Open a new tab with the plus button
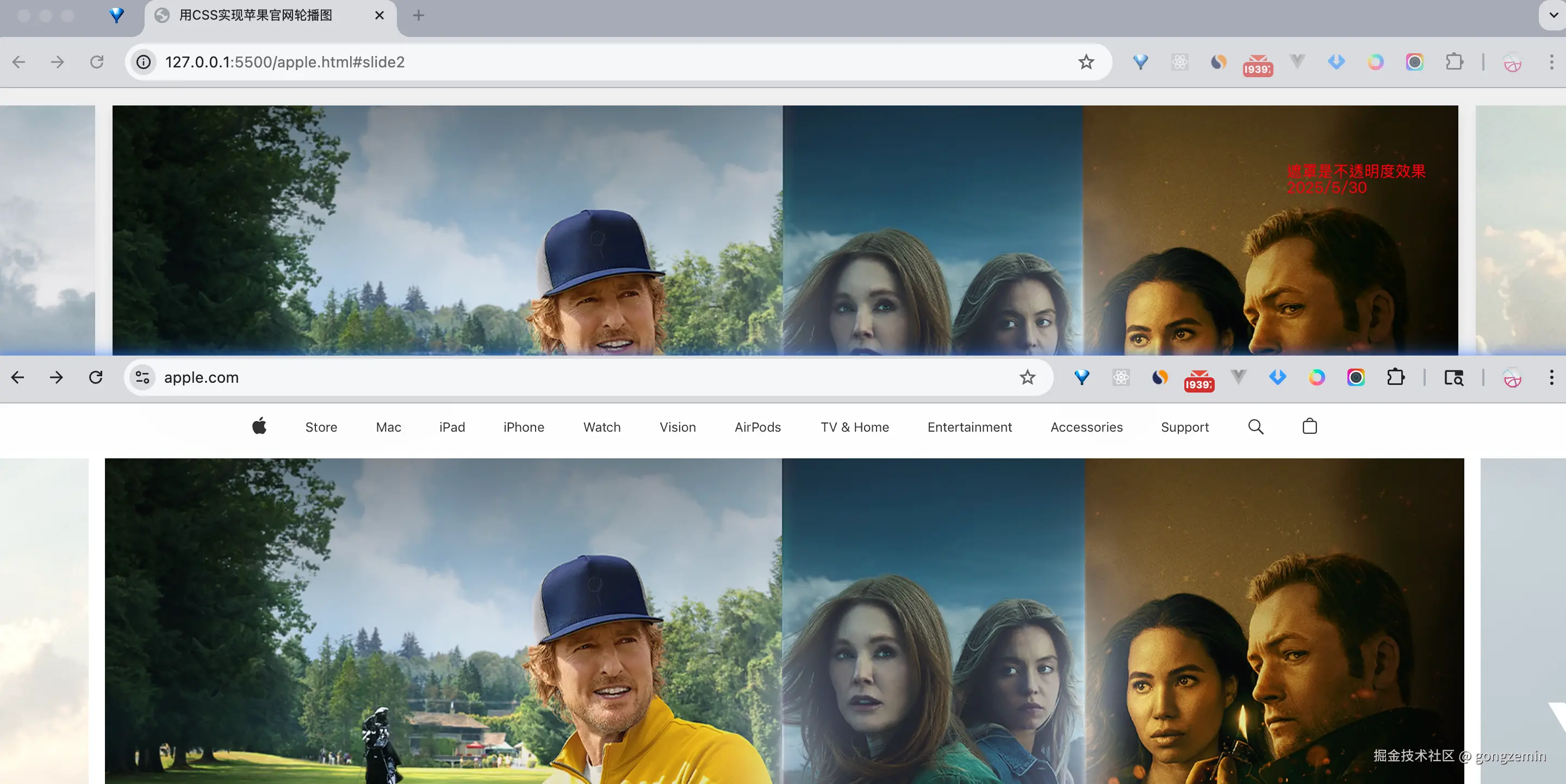 click(418, 15)
